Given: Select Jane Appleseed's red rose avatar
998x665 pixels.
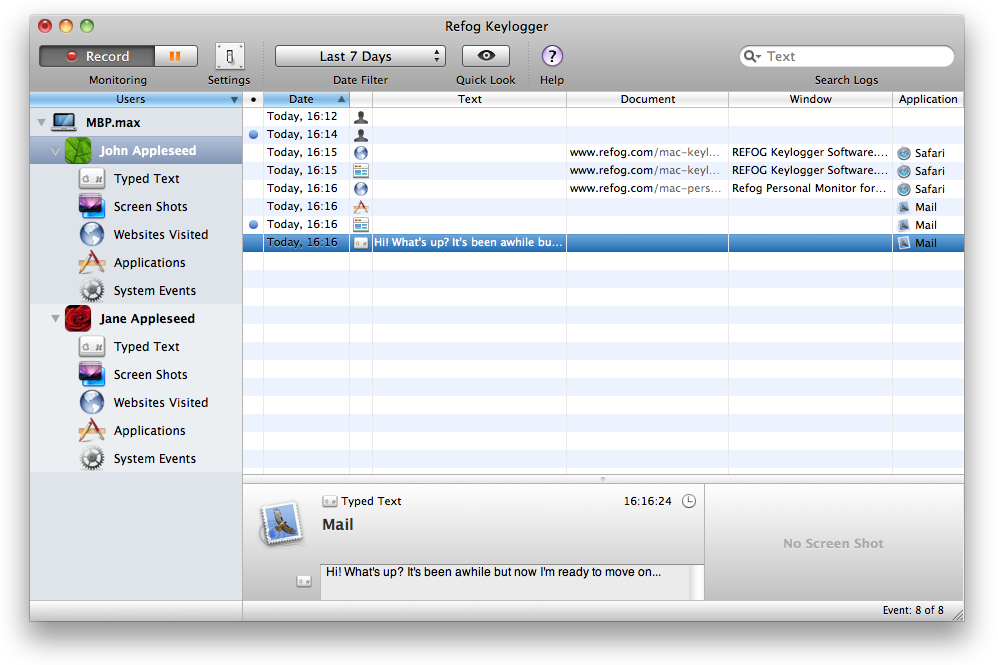Looking at the screenshot, I should pos(78,318).
